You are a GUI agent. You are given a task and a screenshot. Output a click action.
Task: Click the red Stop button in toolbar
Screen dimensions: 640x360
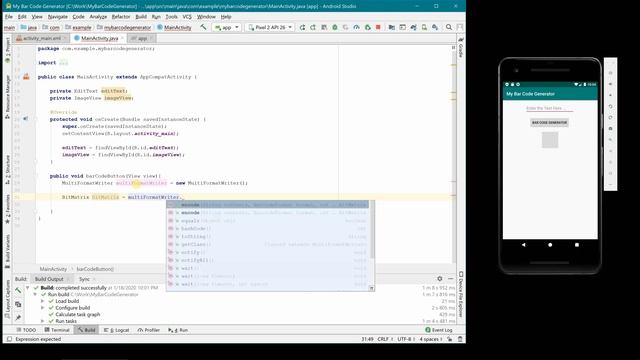tap(378, 27)
